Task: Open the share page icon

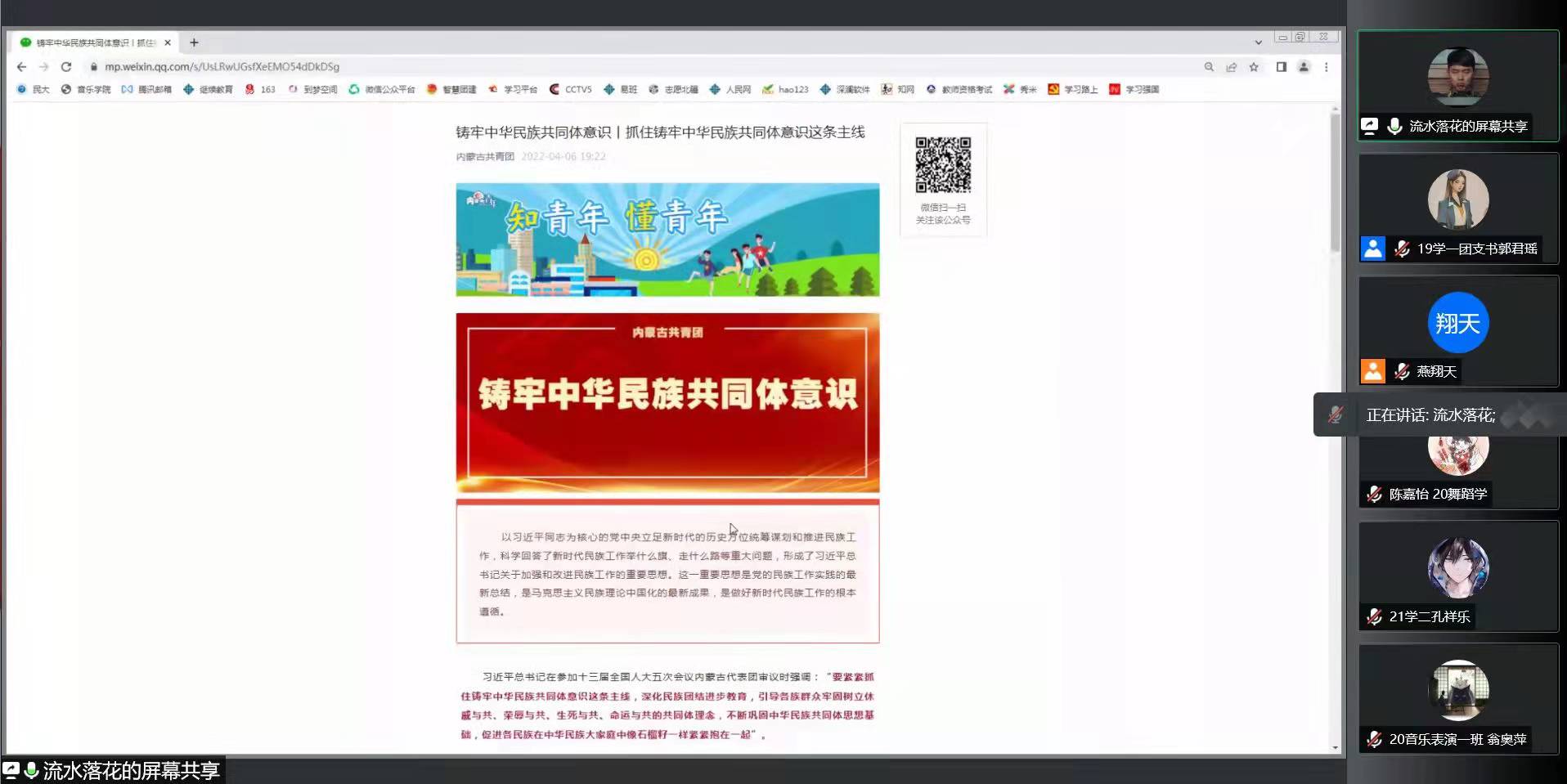Action: 1231,67
